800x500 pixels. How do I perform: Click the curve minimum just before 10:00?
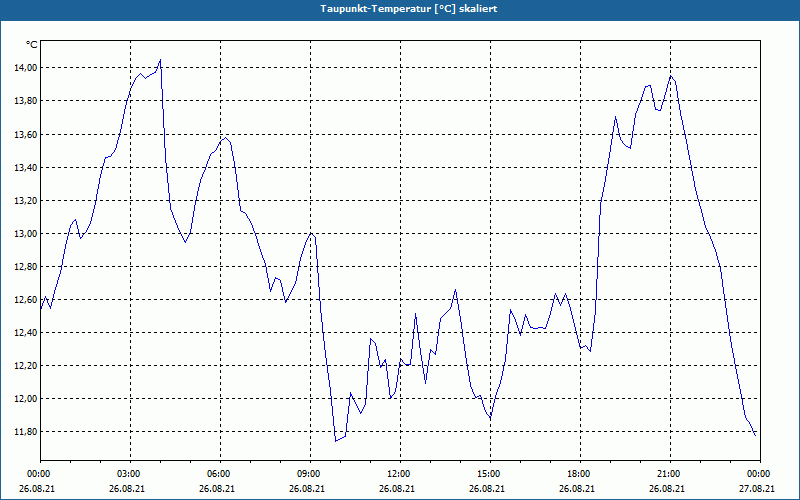[x=336, y=441]
